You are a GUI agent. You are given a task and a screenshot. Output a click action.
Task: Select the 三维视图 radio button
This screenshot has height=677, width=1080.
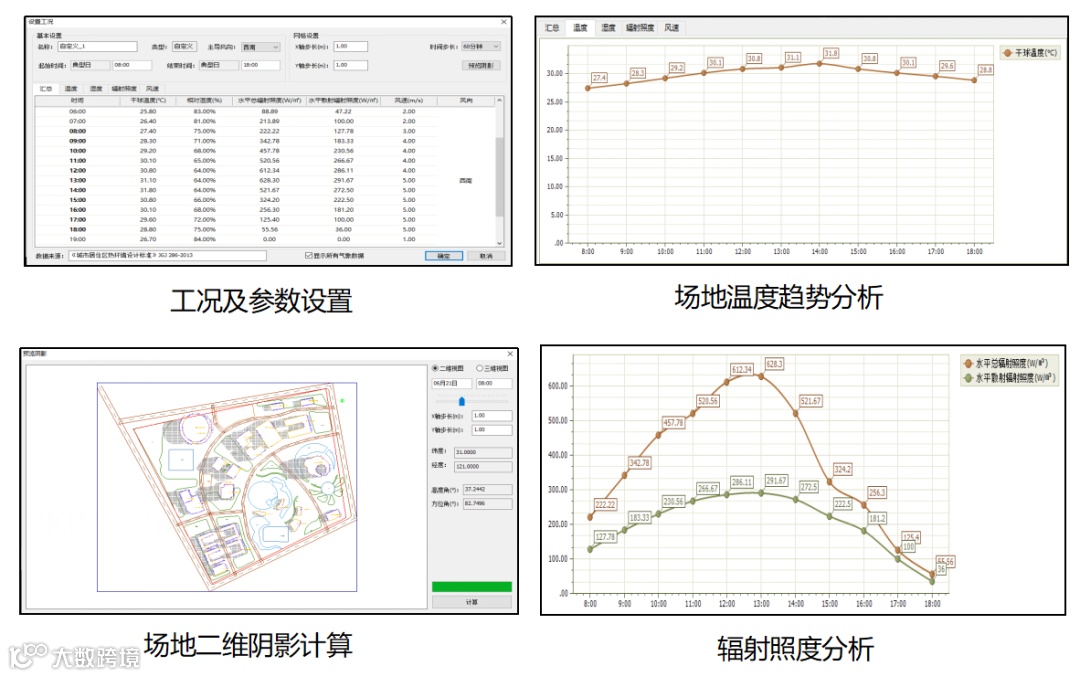click(x=480, y=368)
